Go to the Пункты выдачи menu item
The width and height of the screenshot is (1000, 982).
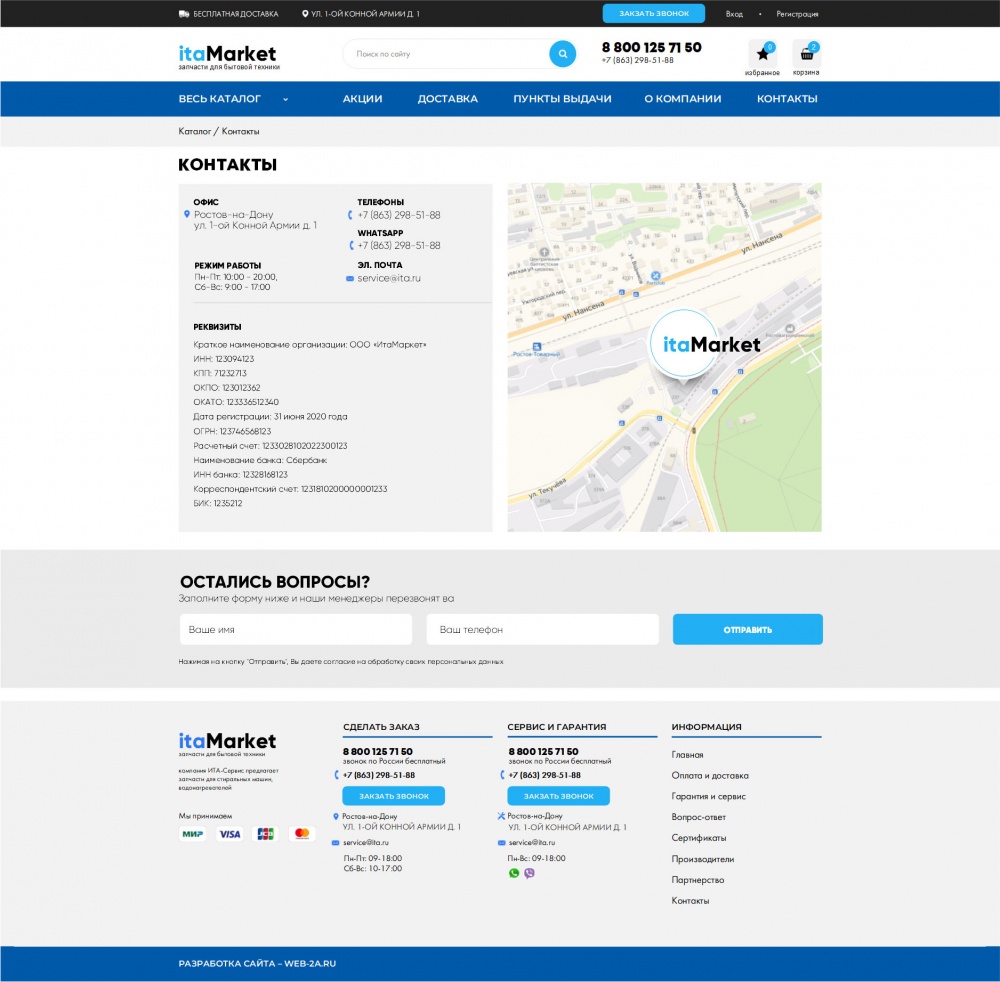pyautogui.click(x=562, y=99)
